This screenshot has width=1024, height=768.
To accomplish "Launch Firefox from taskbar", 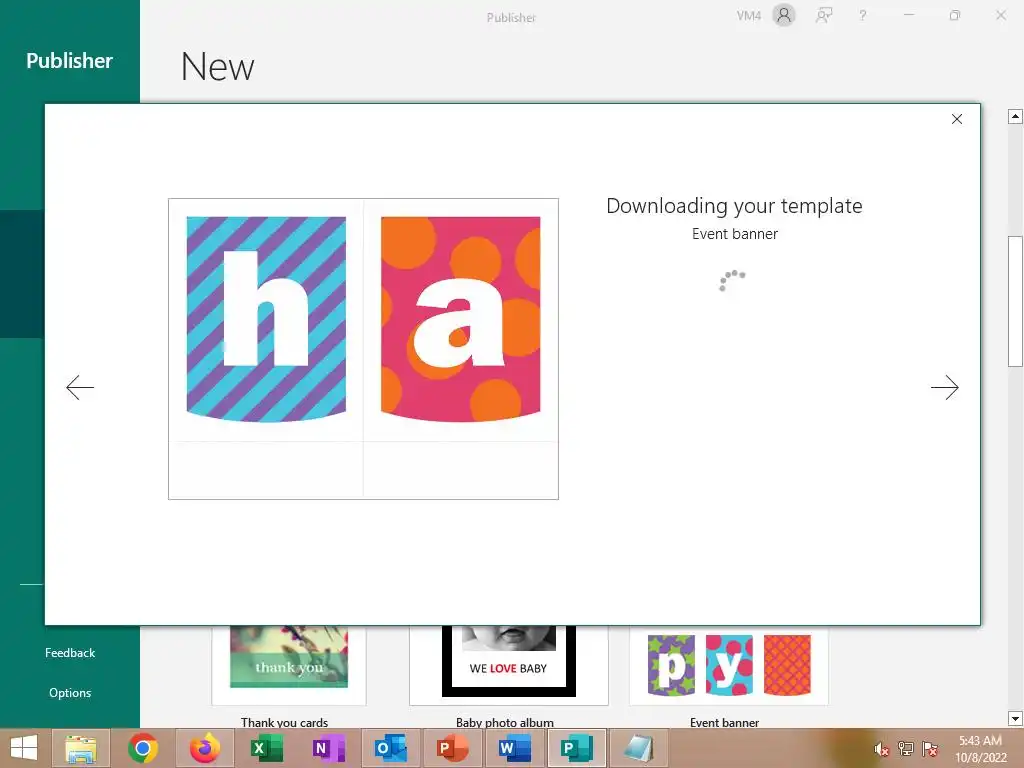I will [x=204, y=748].
